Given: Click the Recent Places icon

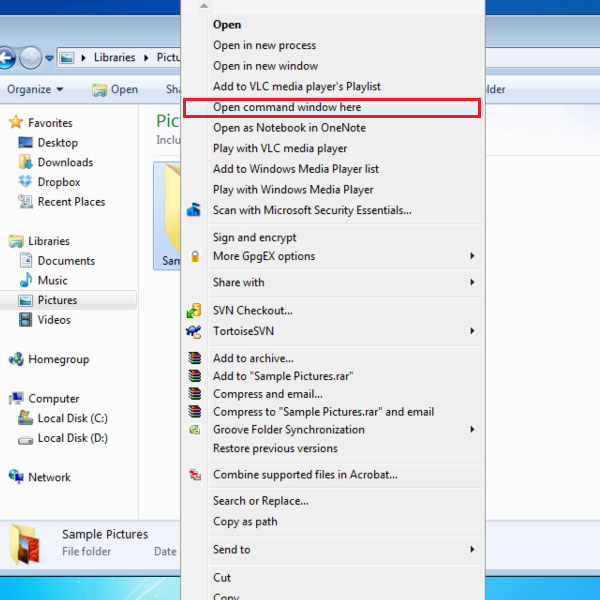Looking at the screenshot, I should (25, 202).
